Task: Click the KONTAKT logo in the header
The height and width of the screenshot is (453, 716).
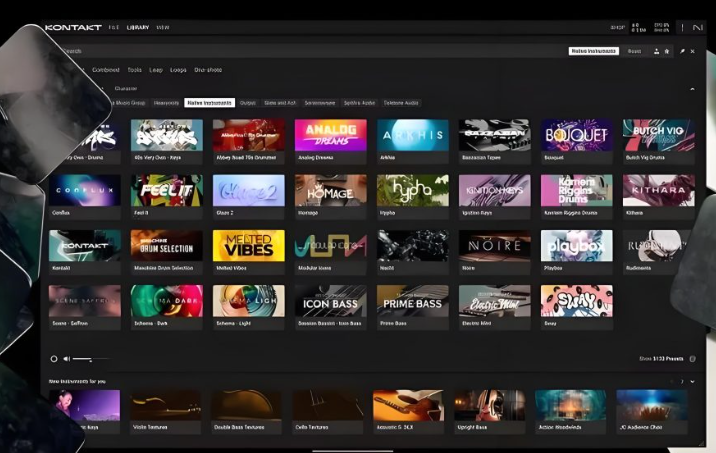Action: coord(73,27)
